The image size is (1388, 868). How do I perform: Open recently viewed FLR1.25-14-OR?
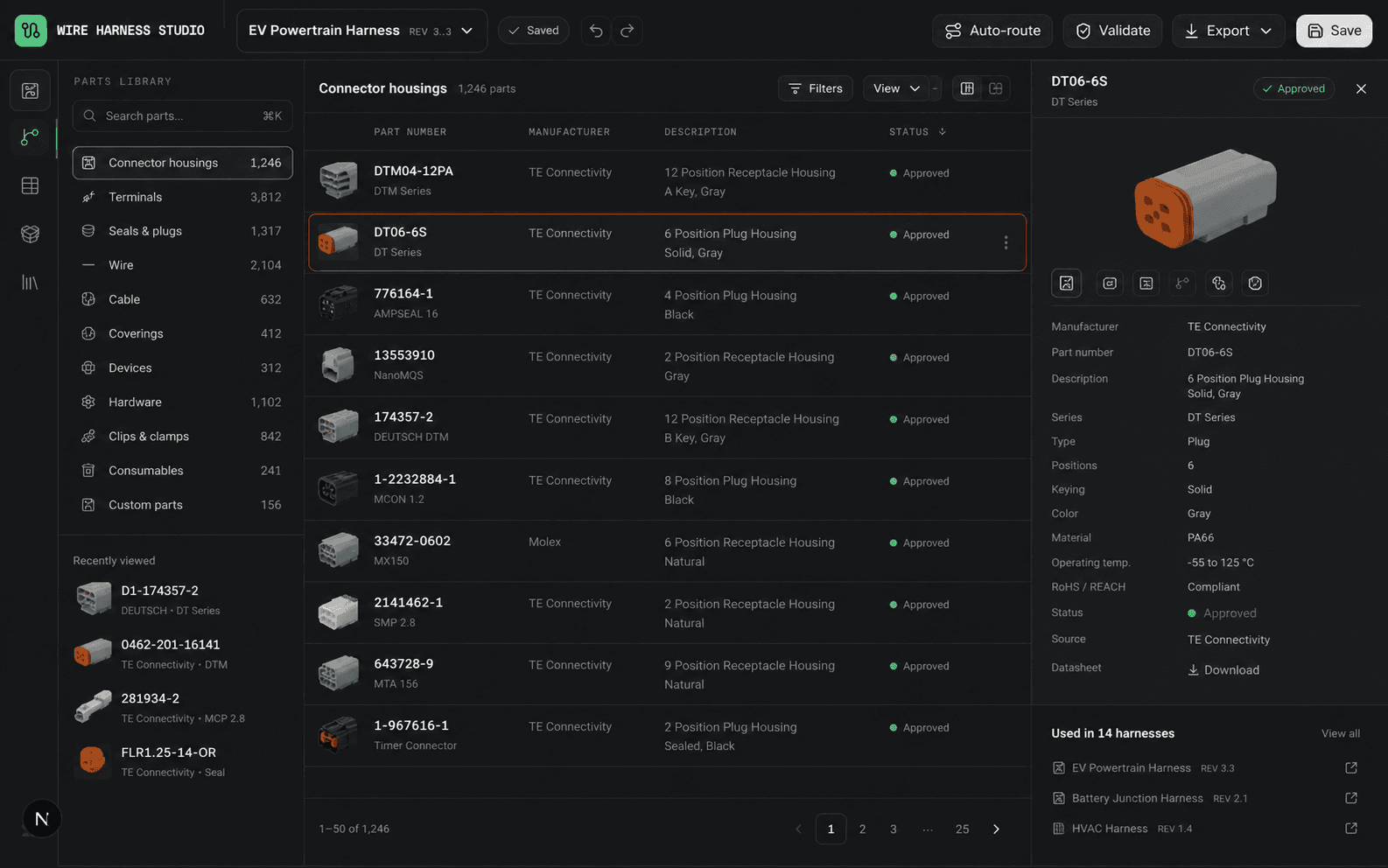182,761
